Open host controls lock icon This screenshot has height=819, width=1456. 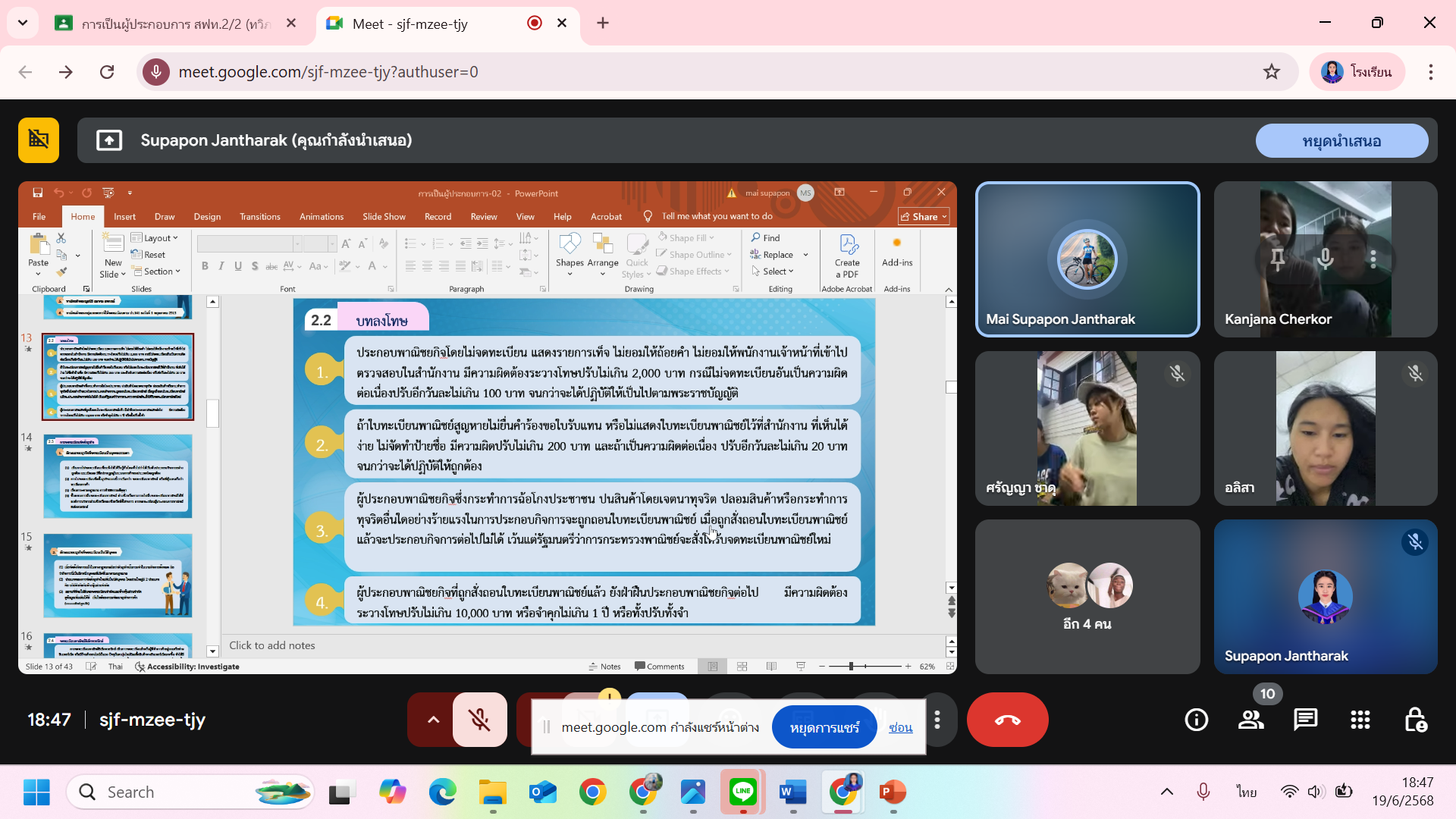1415,720
